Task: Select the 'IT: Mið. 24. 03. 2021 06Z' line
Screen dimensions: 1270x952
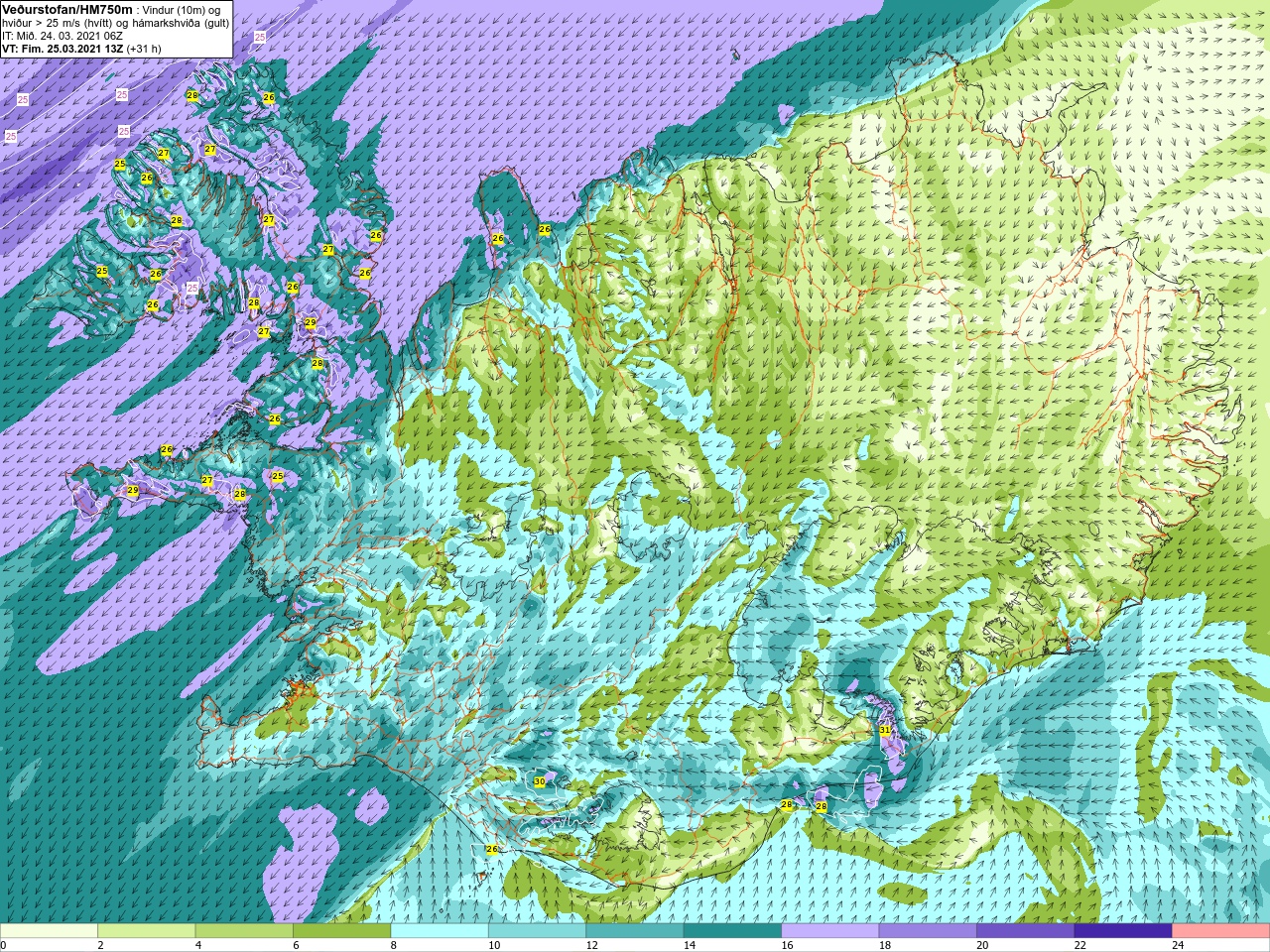Action: pyautogui.click(x=62, y=36)
